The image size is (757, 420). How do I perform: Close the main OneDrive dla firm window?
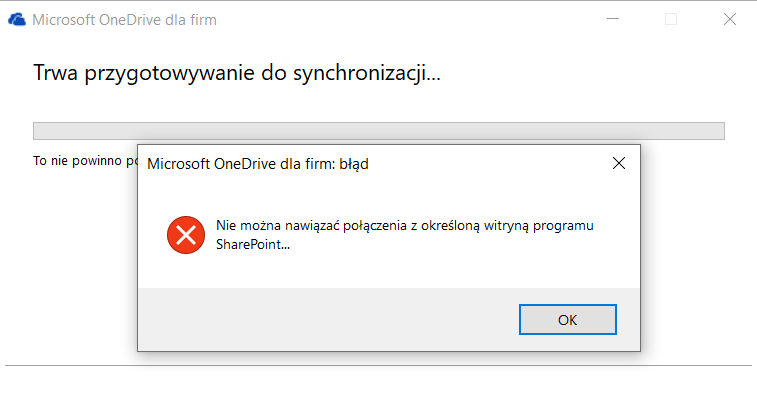tap(727, 19)
